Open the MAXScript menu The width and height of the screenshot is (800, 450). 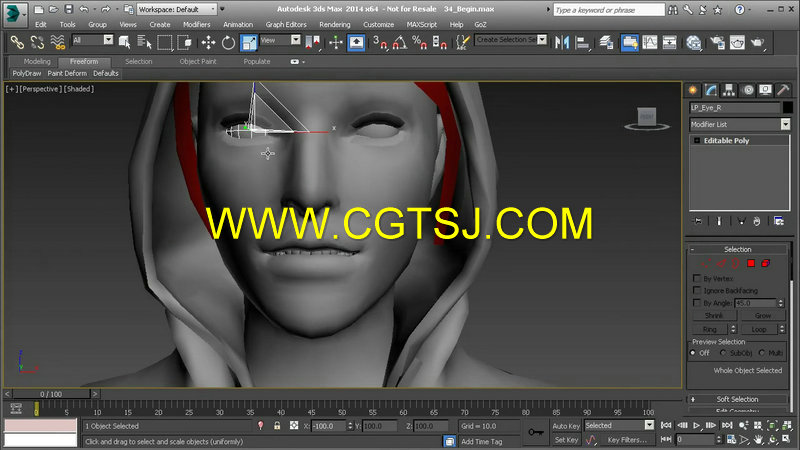click(x=421, y=24)
